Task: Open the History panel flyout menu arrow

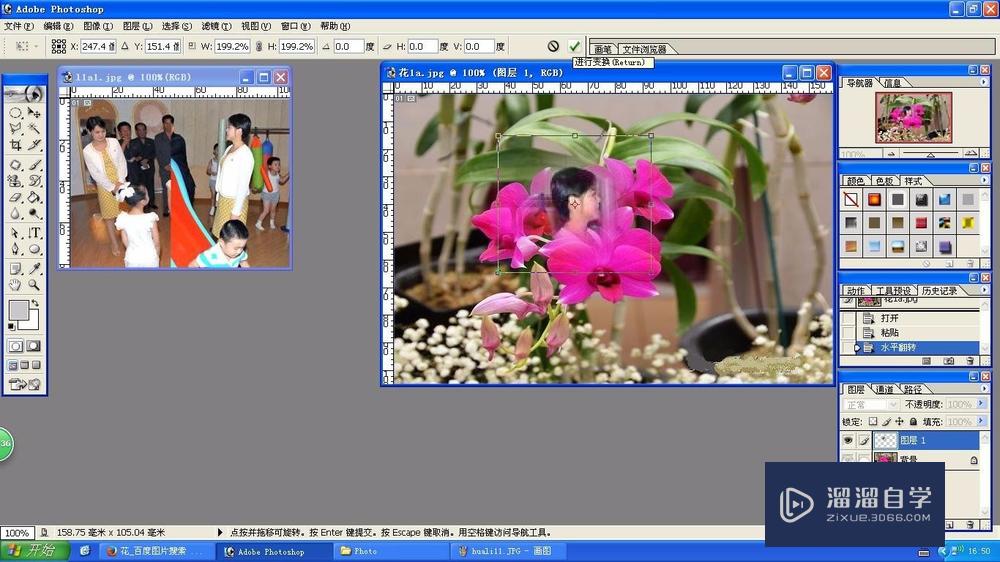Action: pyautogui.click(x=983, y=290)
